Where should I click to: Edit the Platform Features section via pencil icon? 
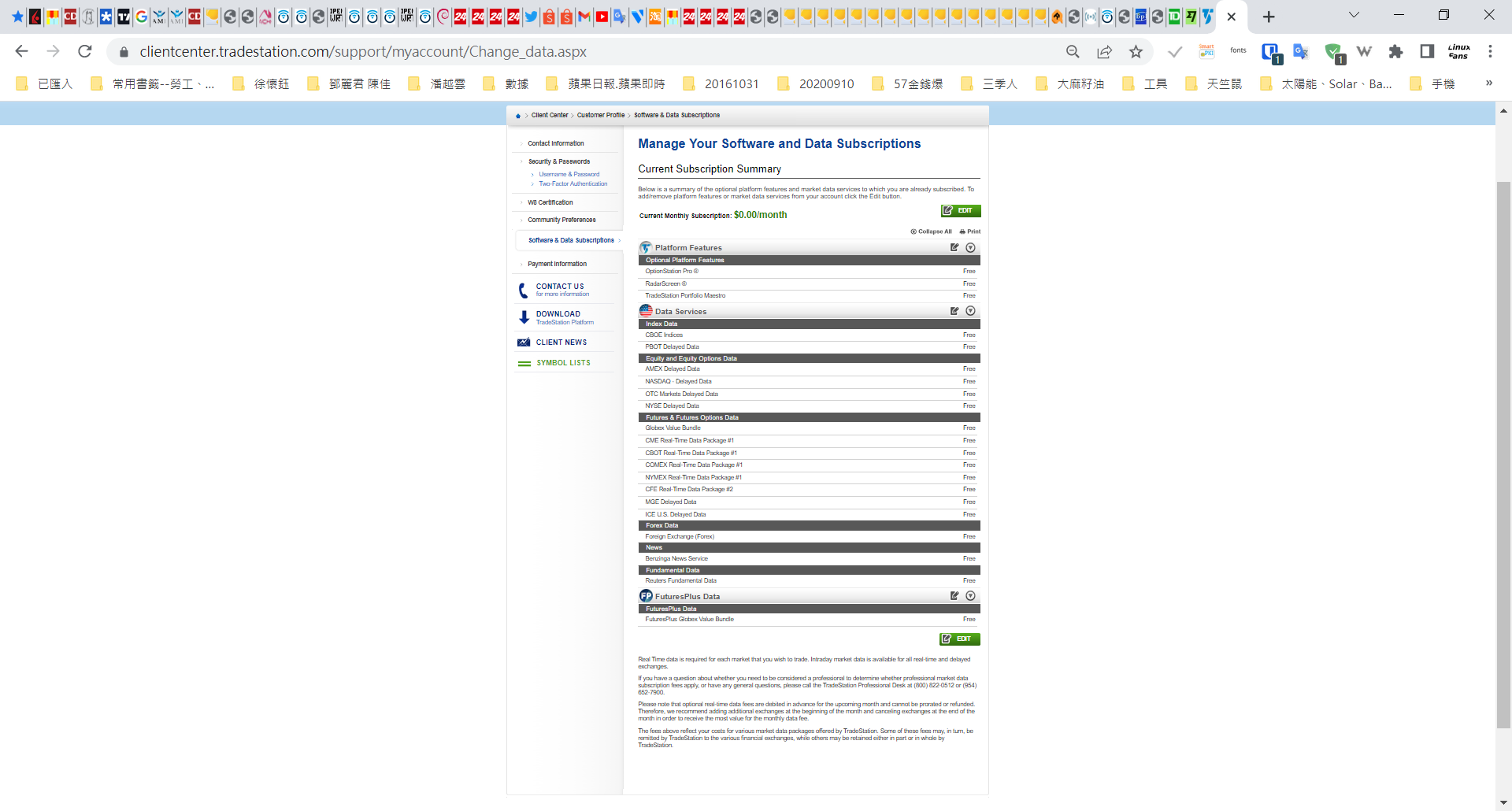[954, 247]
